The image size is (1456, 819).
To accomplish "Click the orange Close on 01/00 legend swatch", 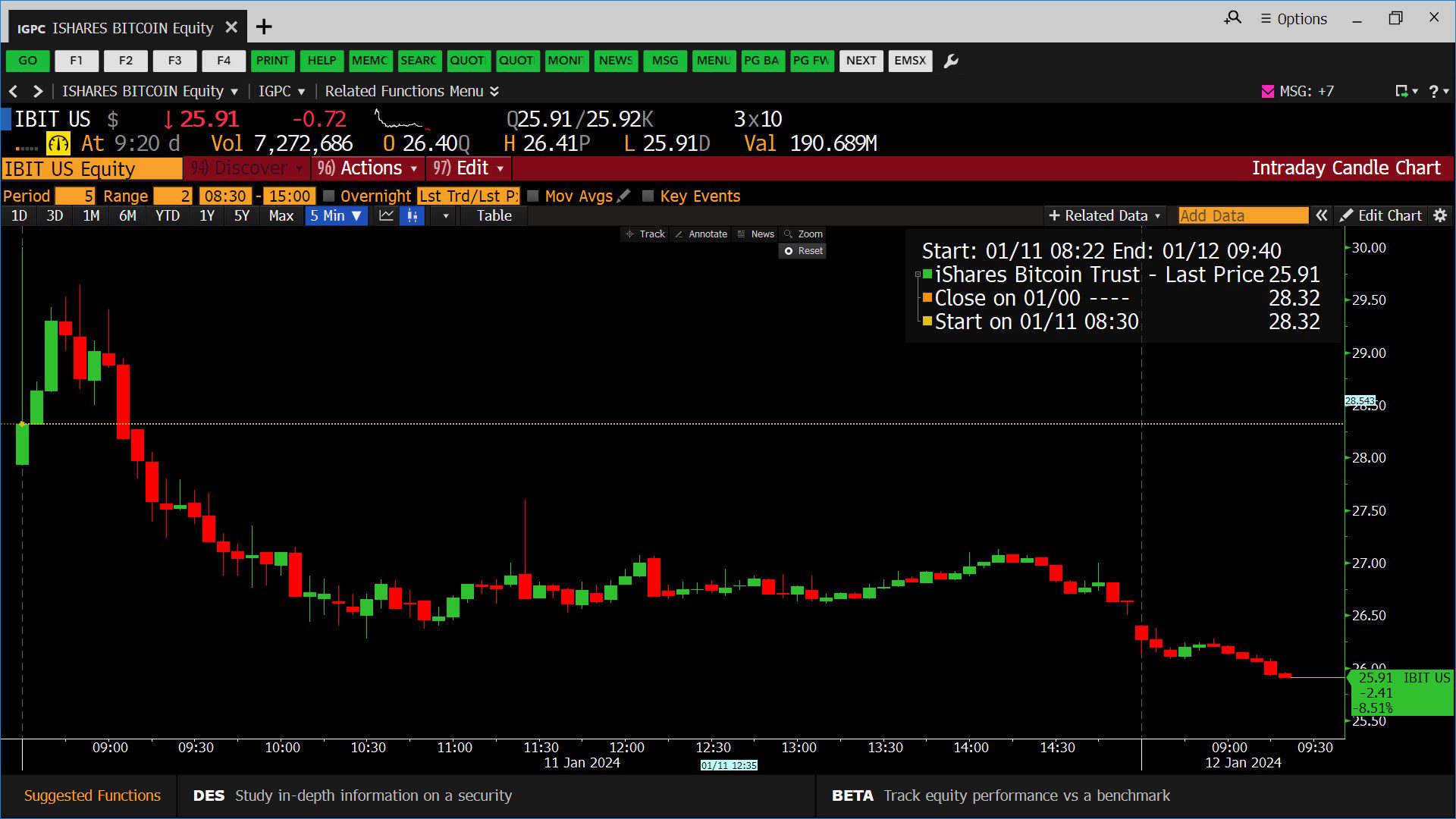I will coord(927,298).
